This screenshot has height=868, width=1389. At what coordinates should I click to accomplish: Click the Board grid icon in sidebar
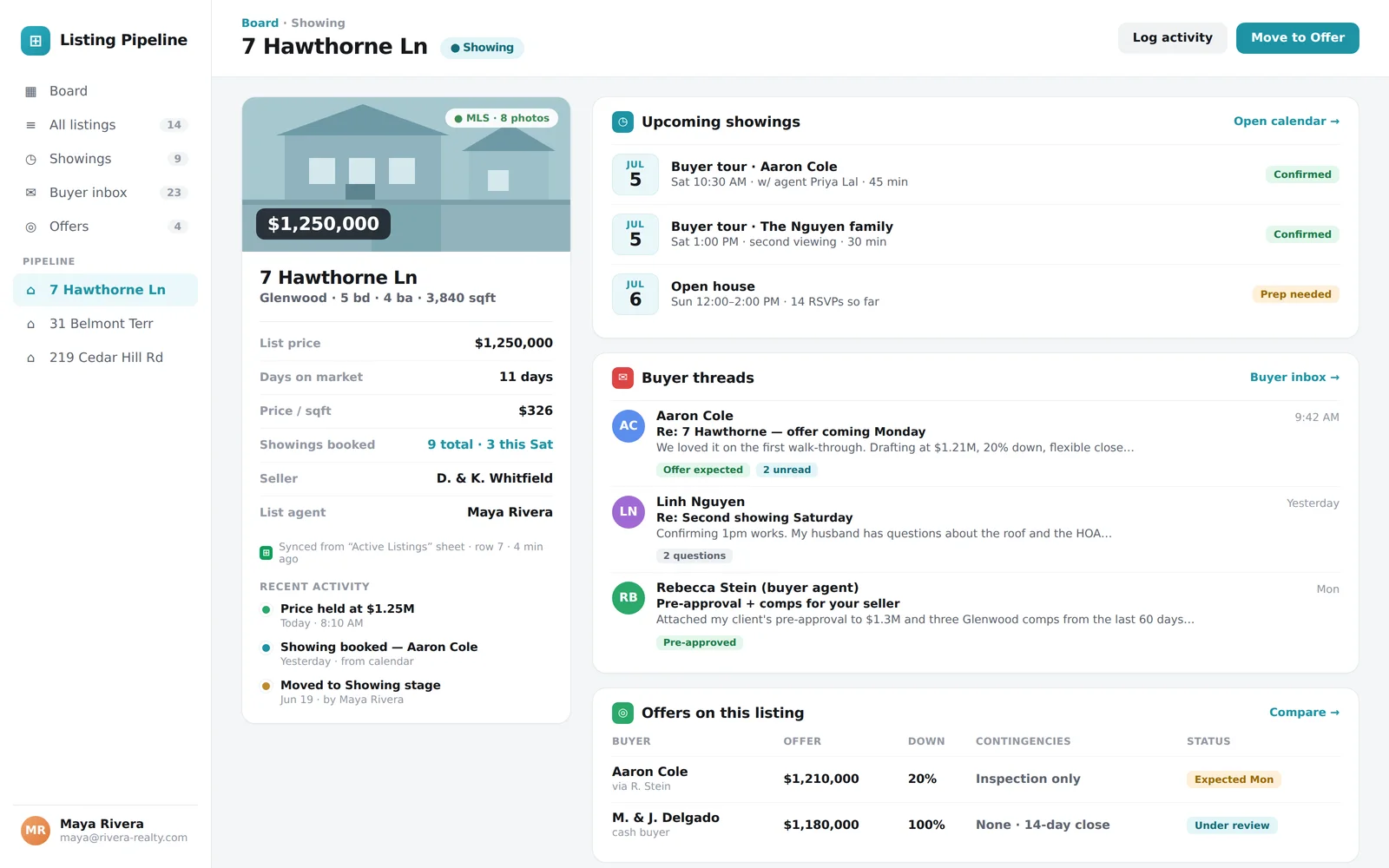30,91
